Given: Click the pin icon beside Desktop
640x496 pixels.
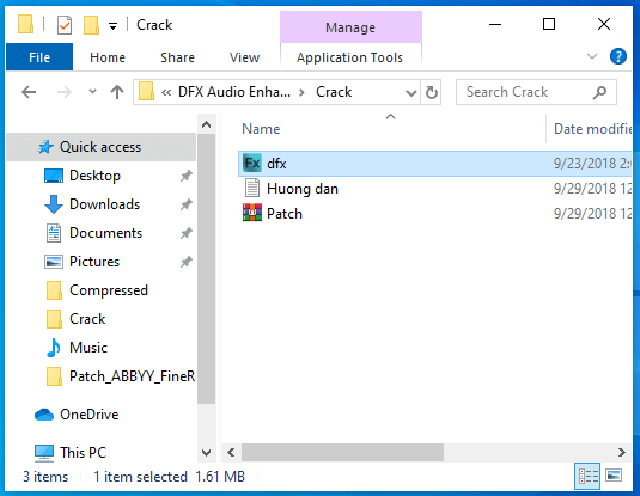Looking at the screenshot, I should [x=186, y=176].
